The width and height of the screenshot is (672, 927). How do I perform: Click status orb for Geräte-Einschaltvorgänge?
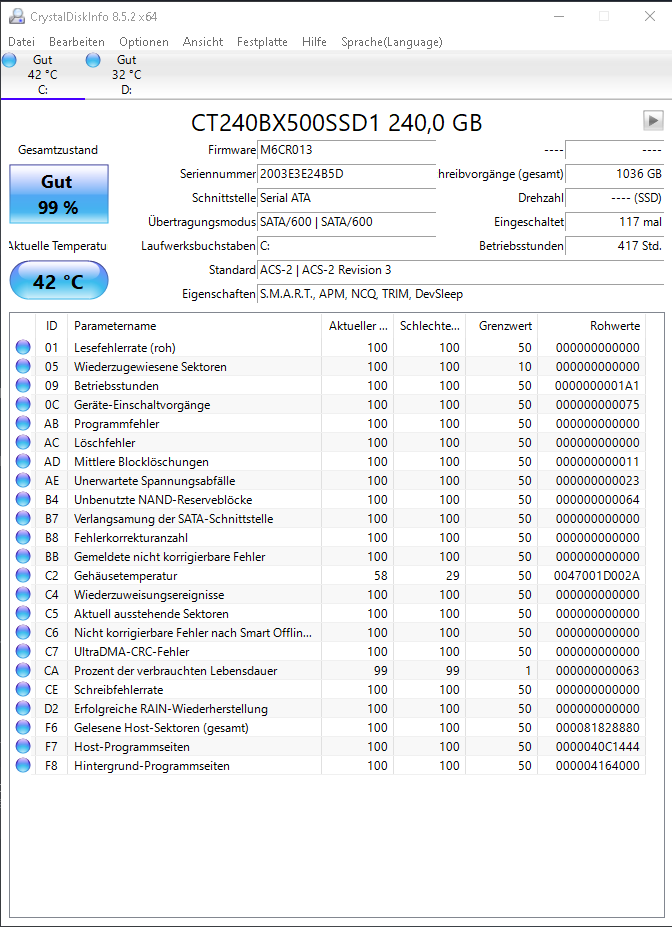point(23,404)
